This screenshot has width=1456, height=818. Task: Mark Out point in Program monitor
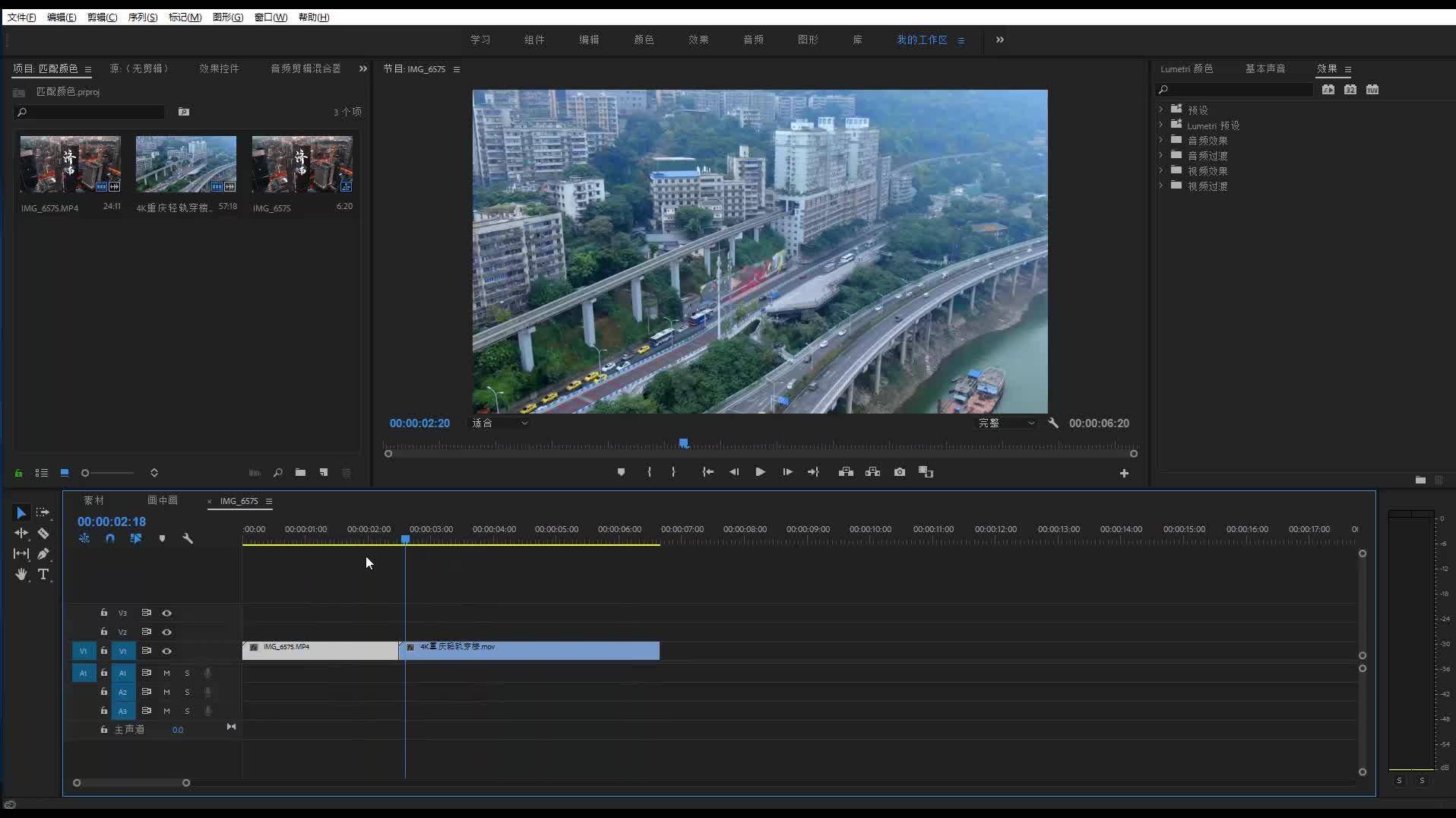click(x=673, y=472)
